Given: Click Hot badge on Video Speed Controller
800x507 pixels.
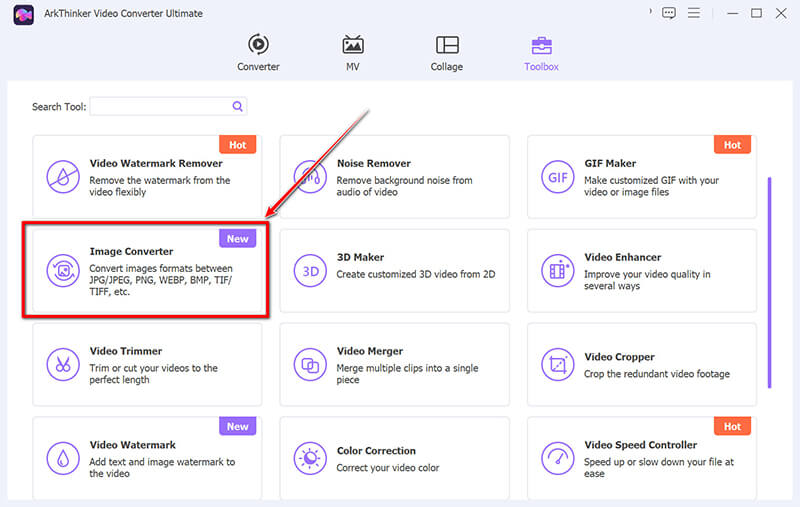Looking at the screenshot, I should pos(732,426).
